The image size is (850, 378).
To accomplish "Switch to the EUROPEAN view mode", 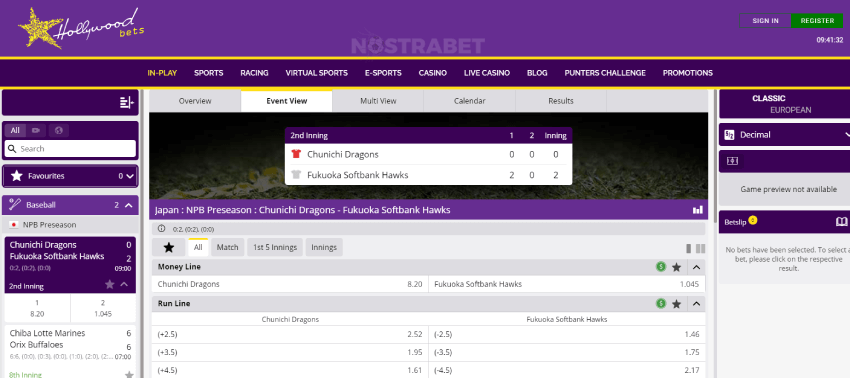I will click(x=790, y=110).
